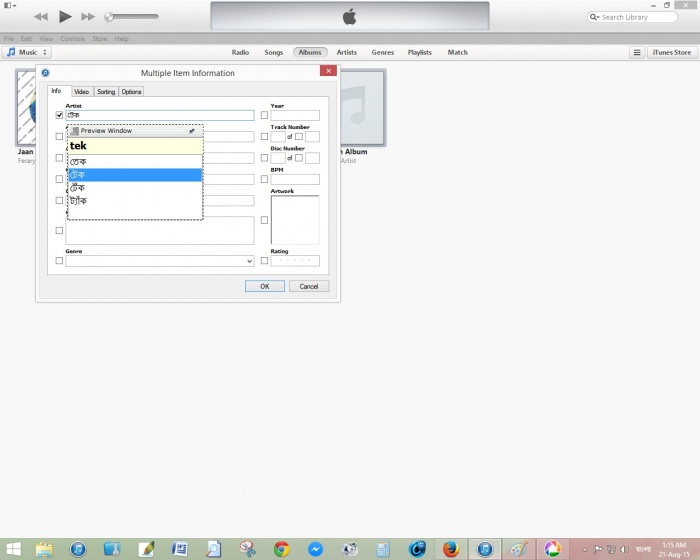700x560 pixels.
Task: Enable the Track Number checkbox
Action: pyautogui.click(x=264, y=136)
